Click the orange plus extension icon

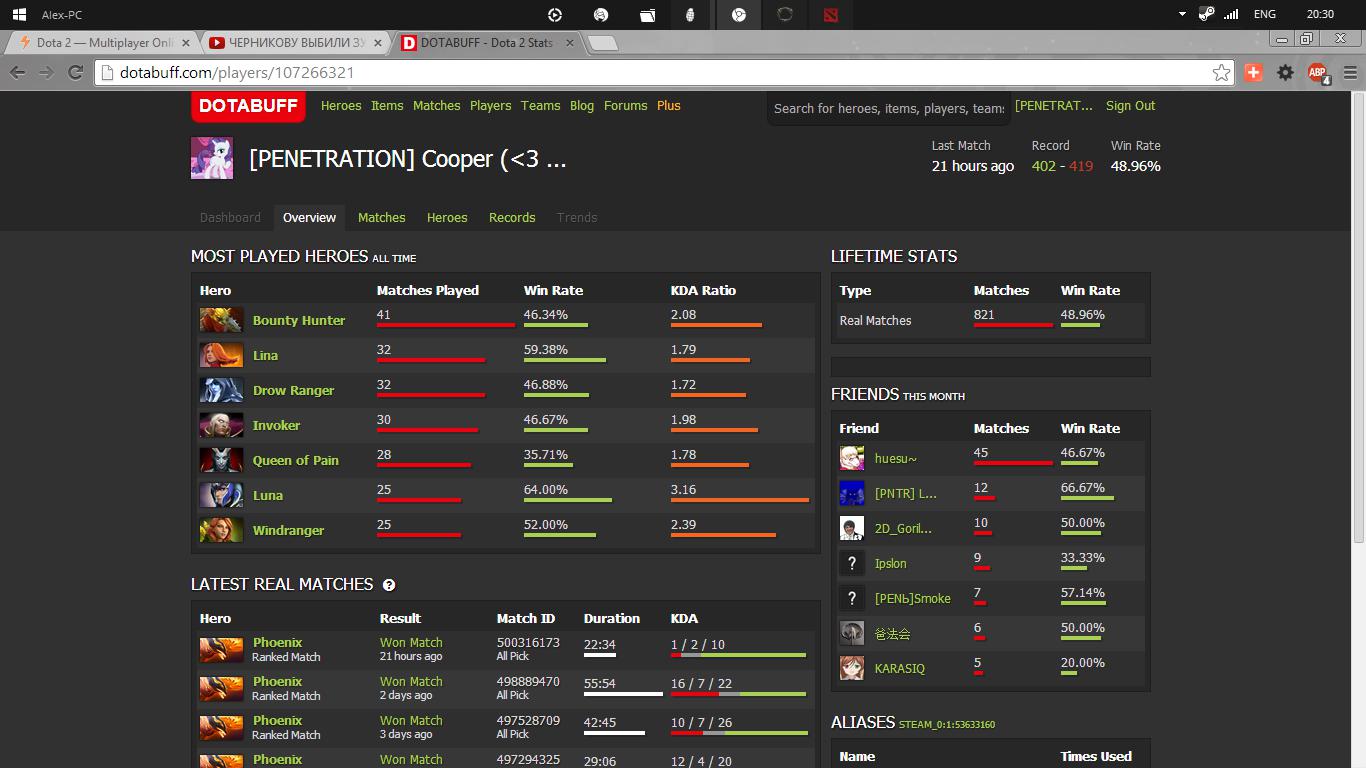pos(1254,72)
